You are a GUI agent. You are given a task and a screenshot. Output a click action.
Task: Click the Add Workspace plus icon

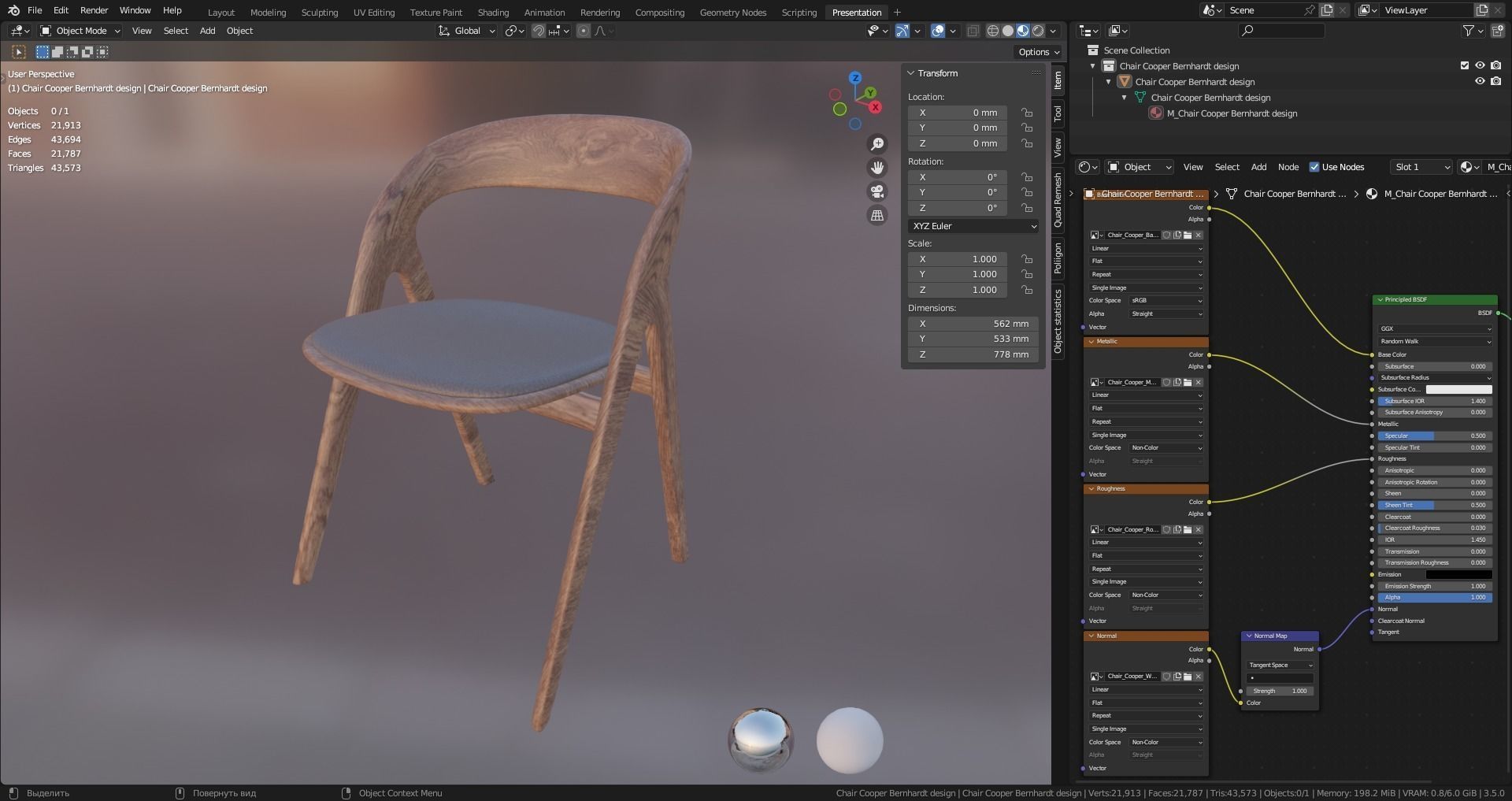click(x=897, y=12)
